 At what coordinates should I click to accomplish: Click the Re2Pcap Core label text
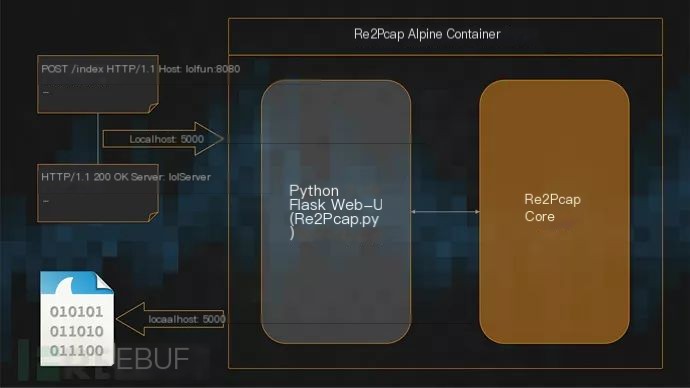click(x=552, y=208)
